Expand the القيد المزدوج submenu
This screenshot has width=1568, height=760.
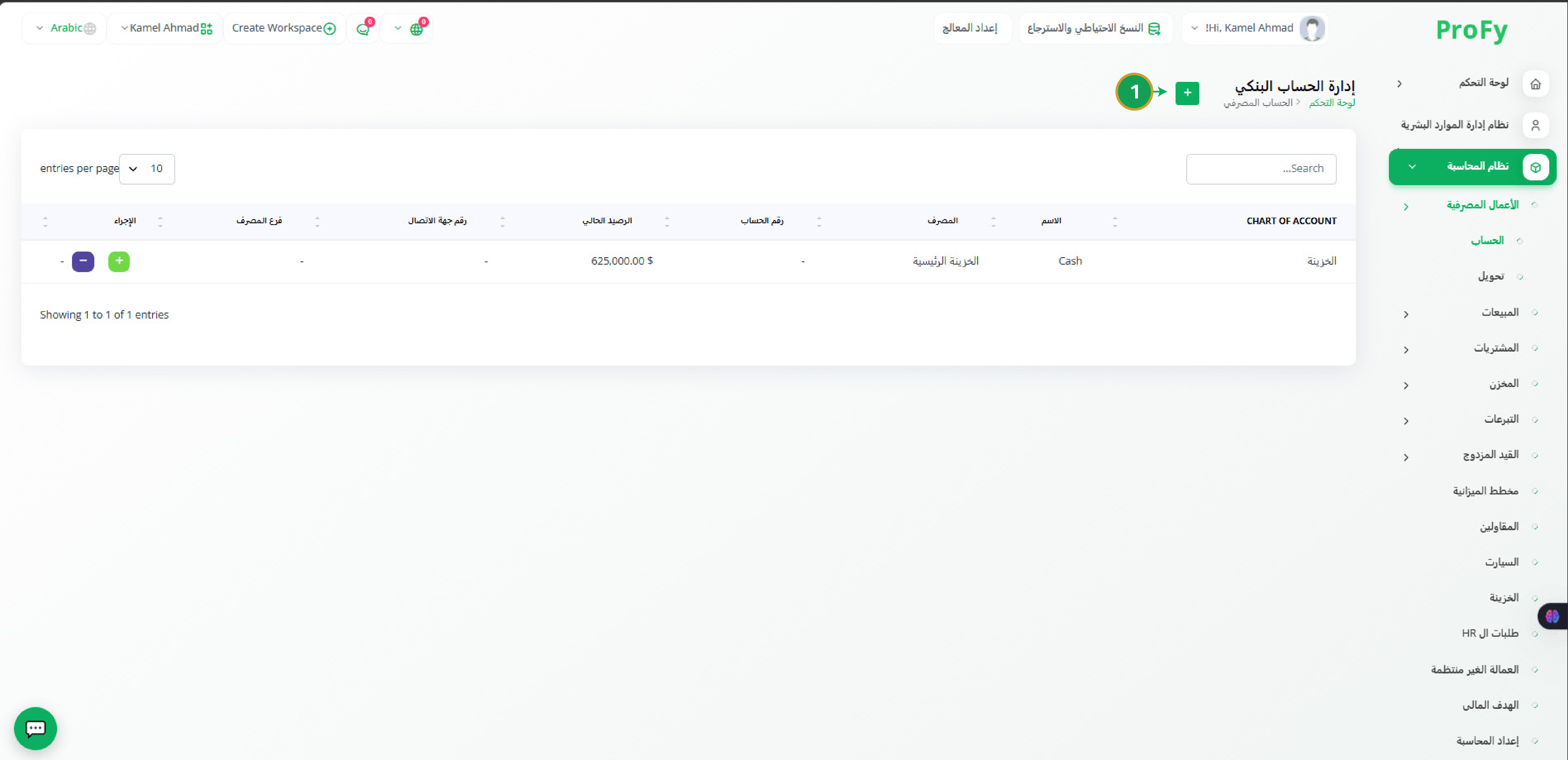tap(1406, 457)
